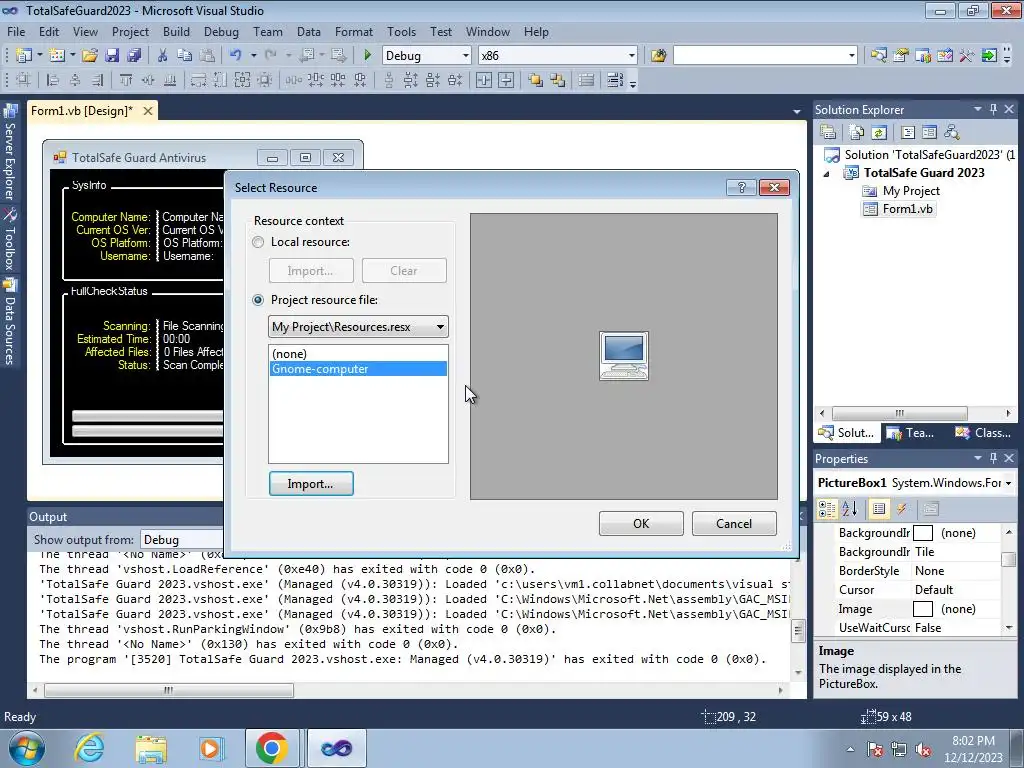Click View Code icon in Solution Explorer

(908, 133)
